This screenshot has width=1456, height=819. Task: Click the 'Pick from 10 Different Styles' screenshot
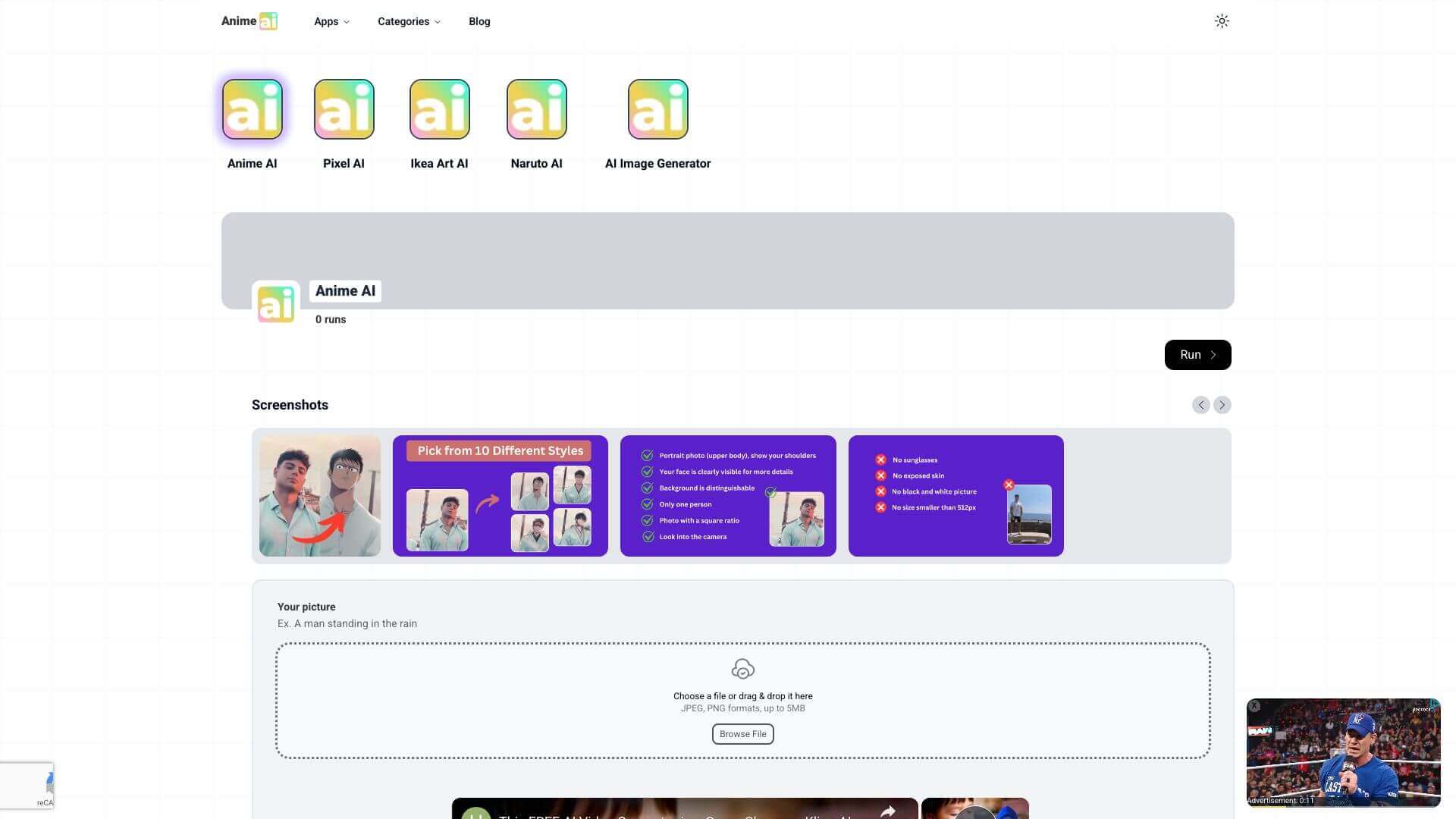(x=500, y=495)
